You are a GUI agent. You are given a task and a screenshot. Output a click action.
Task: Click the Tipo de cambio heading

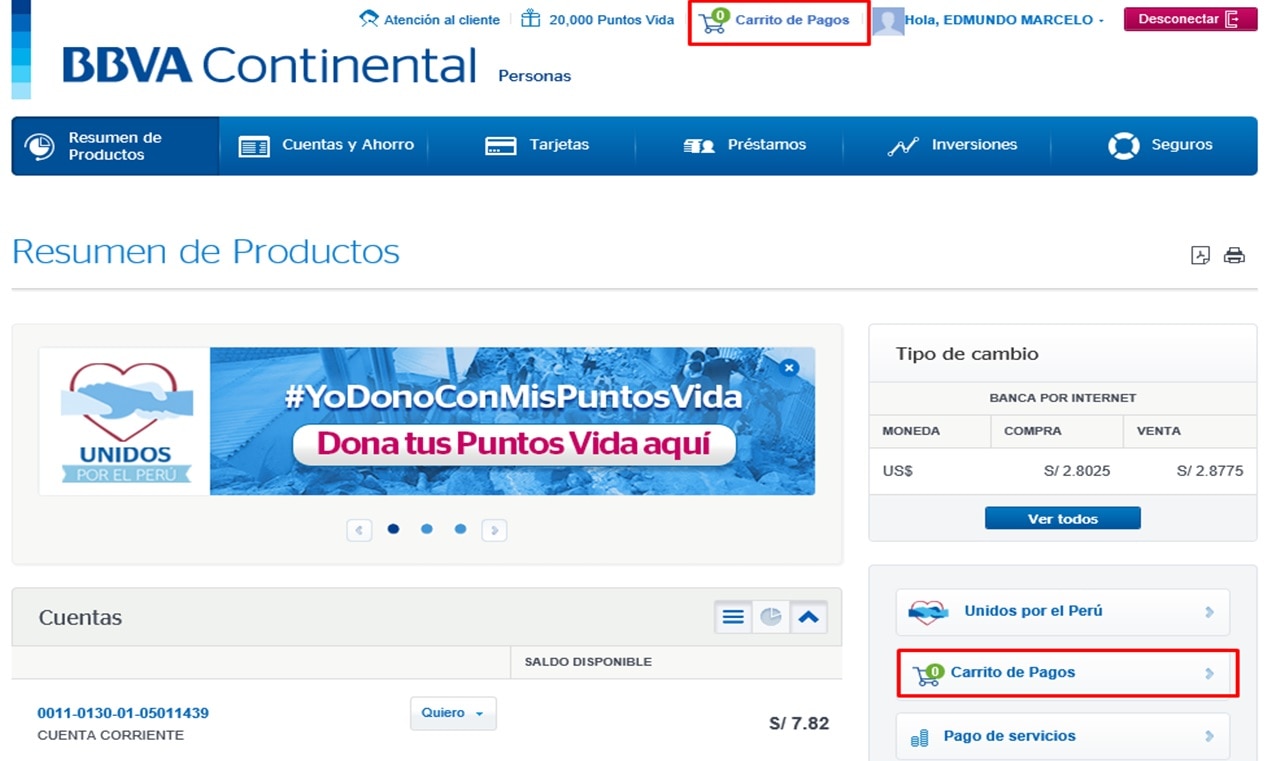pyautogui.click(x=967, y=354)
